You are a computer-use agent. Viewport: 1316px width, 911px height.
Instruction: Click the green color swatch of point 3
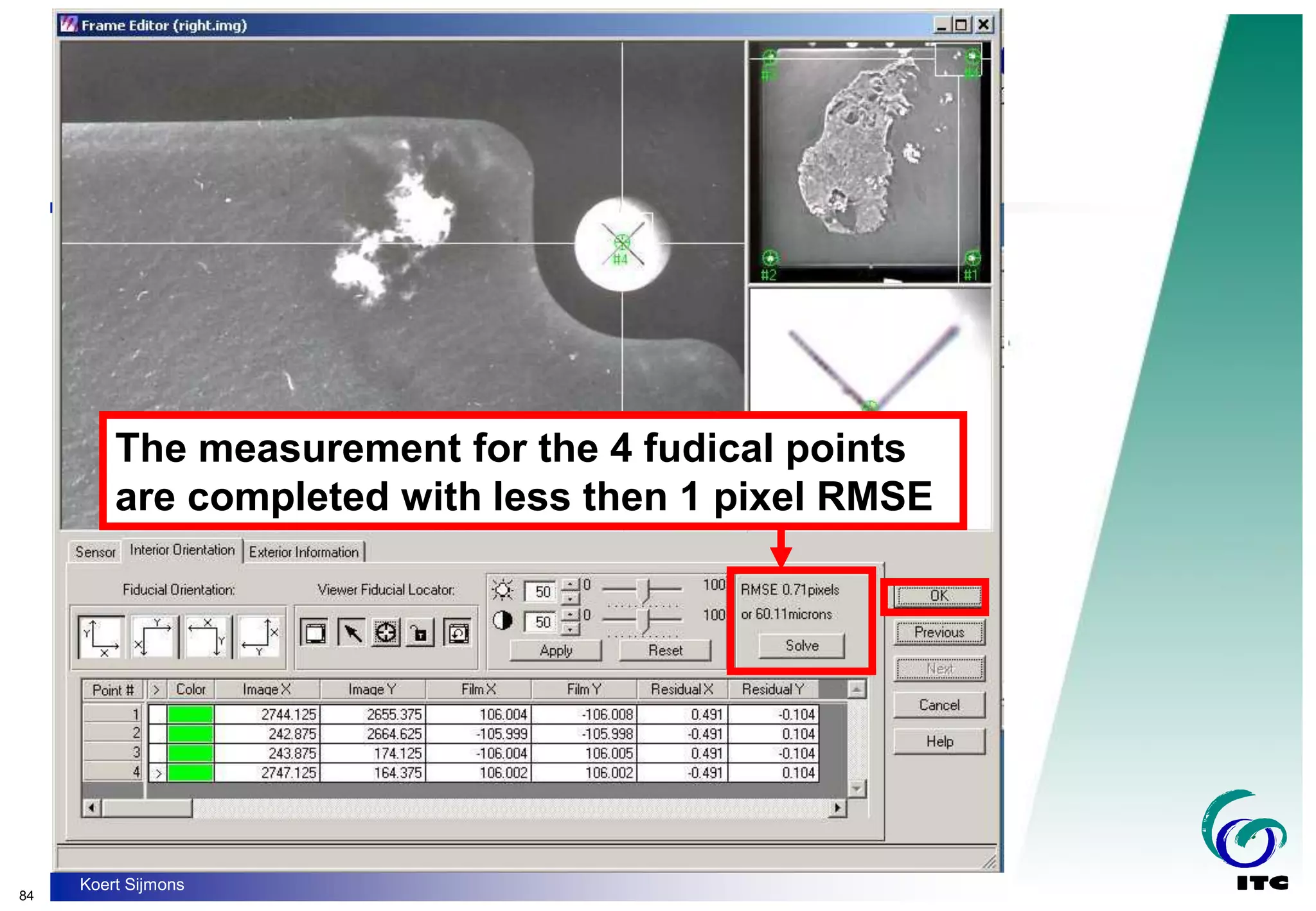tap(190, 753)
